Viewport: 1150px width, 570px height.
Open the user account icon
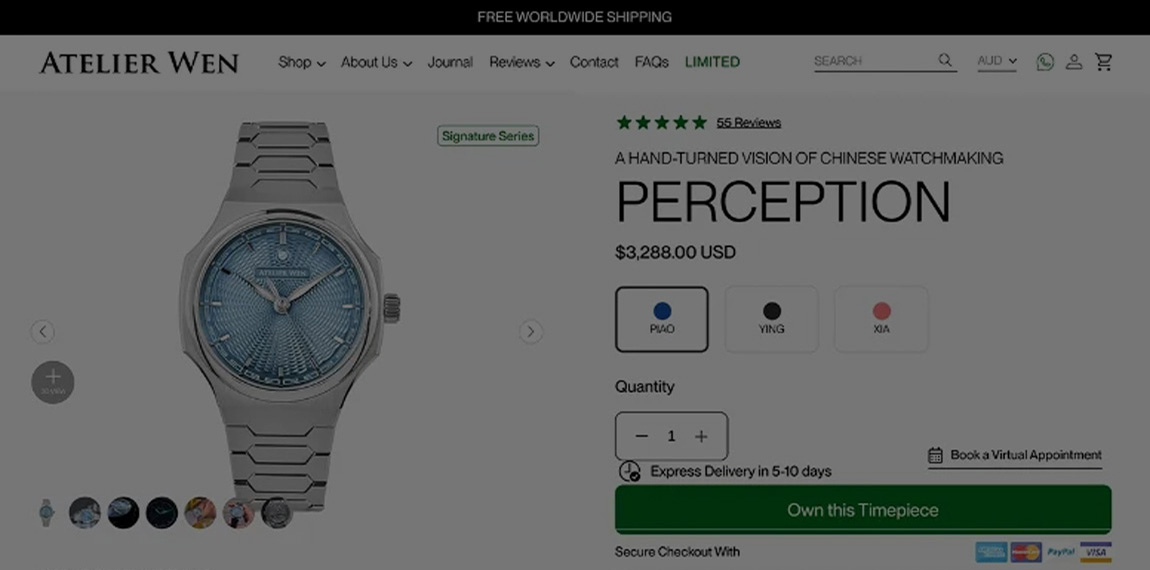(1074, 62)
